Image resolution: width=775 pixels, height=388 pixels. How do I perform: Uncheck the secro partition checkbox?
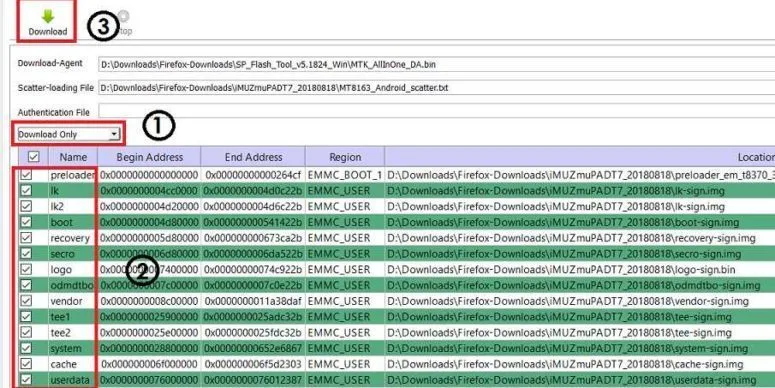pos(26,254)
